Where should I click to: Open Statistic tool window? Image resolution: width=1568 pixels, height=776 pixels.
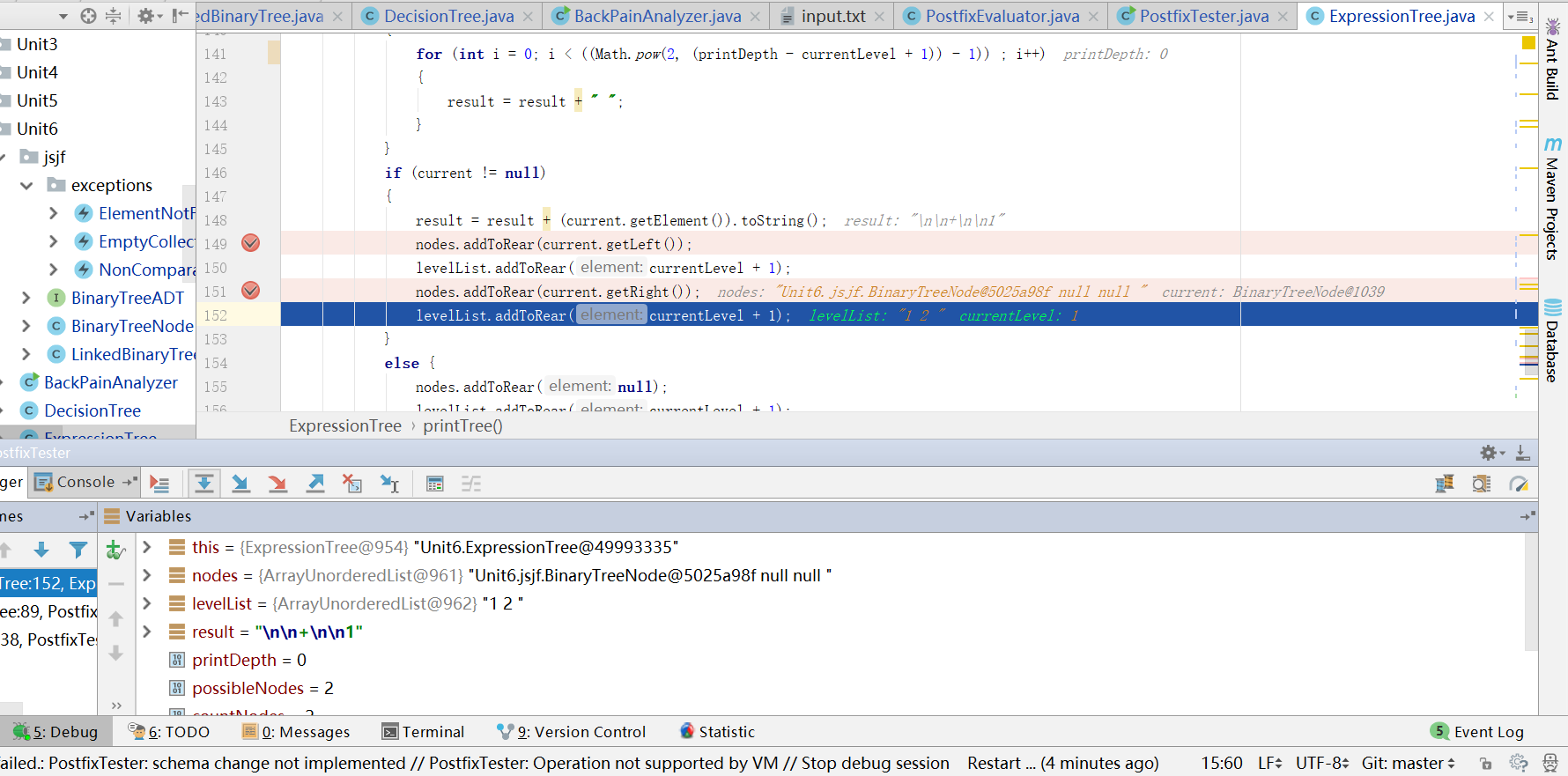tap(717, 732)
